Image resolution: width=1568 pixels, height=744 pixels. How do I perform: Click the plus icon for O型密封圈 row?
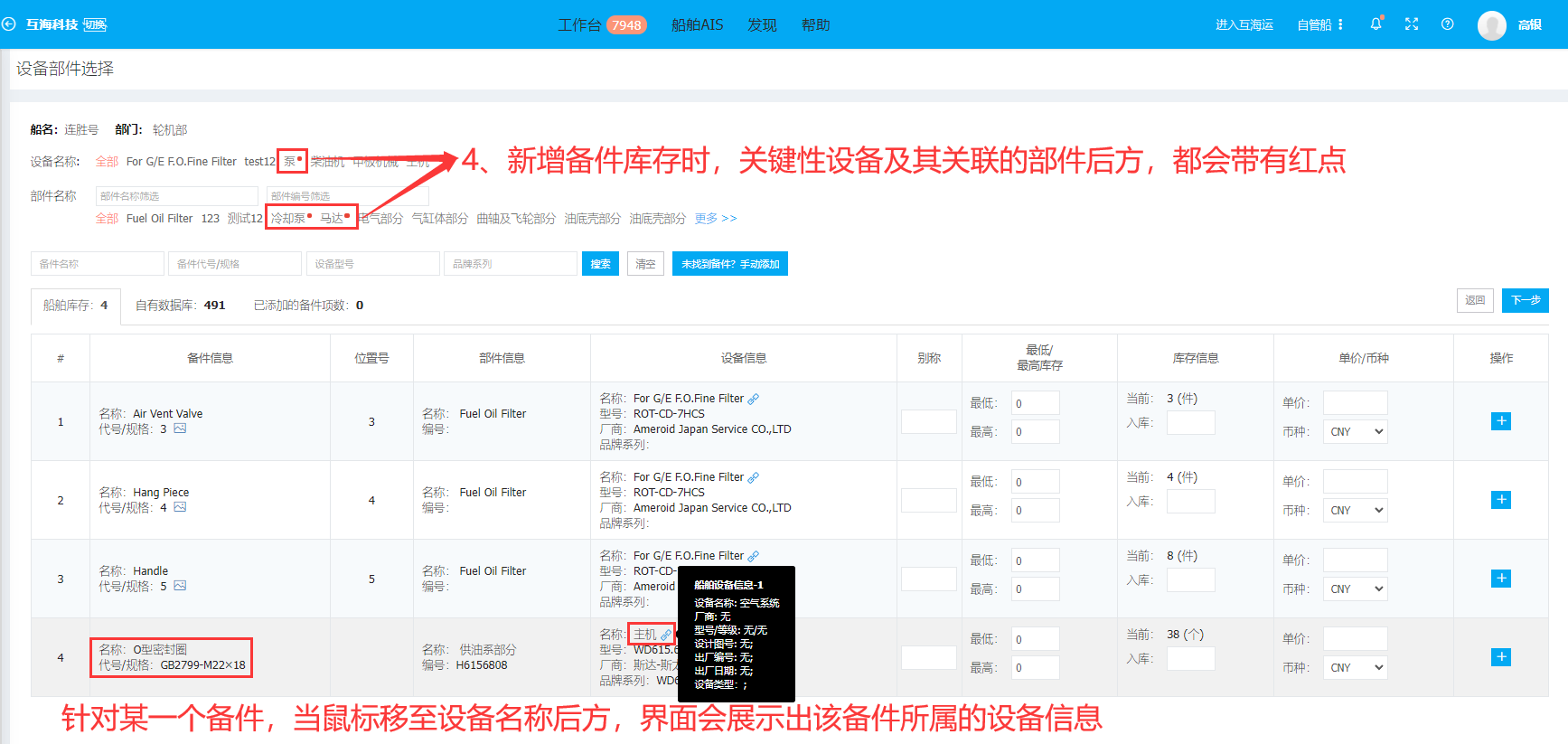(1501, 657)
